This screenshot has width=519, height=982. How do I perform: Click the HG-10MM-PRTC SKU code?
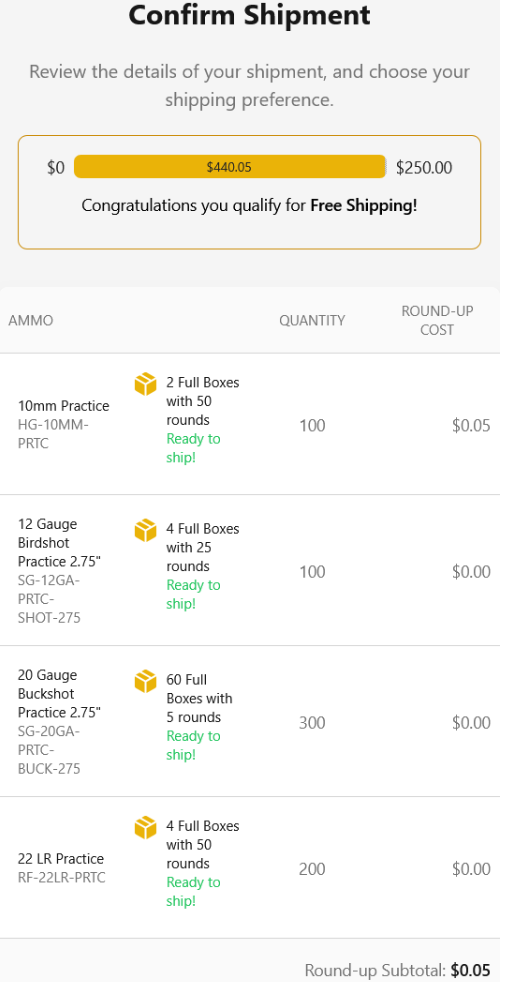(54, 434)
